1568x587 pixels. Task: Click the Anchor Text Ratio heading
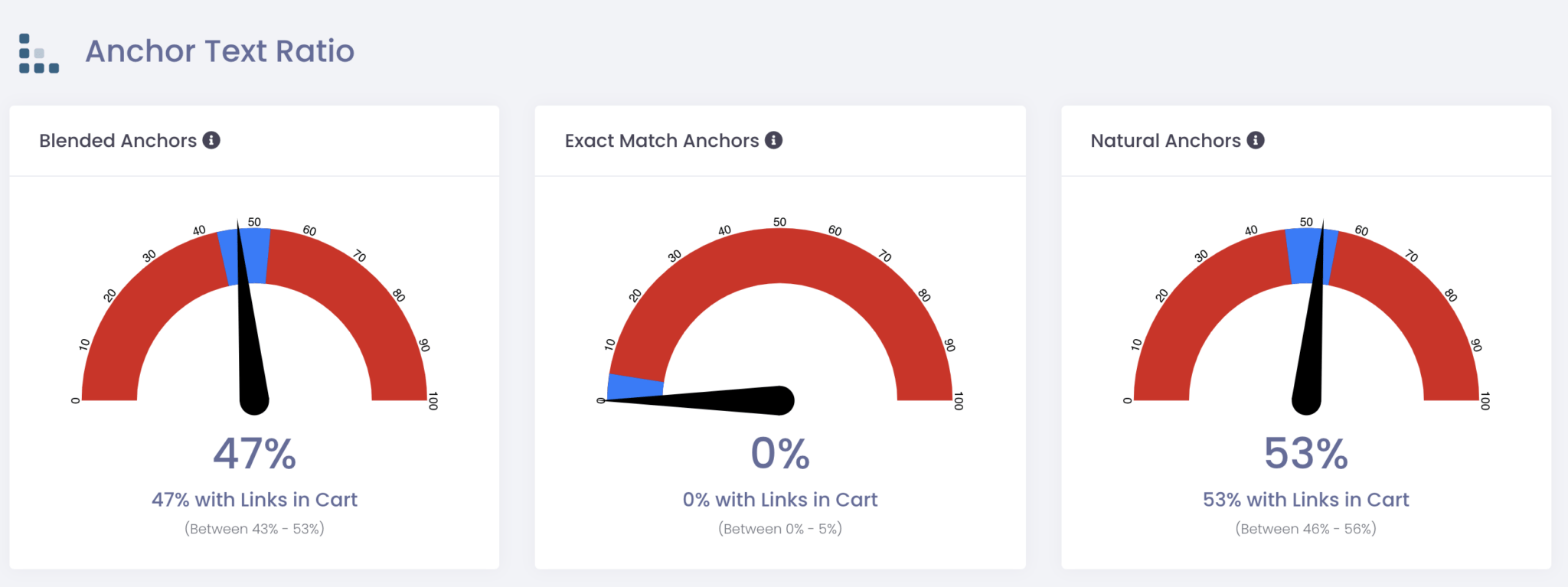coord(220,51)
